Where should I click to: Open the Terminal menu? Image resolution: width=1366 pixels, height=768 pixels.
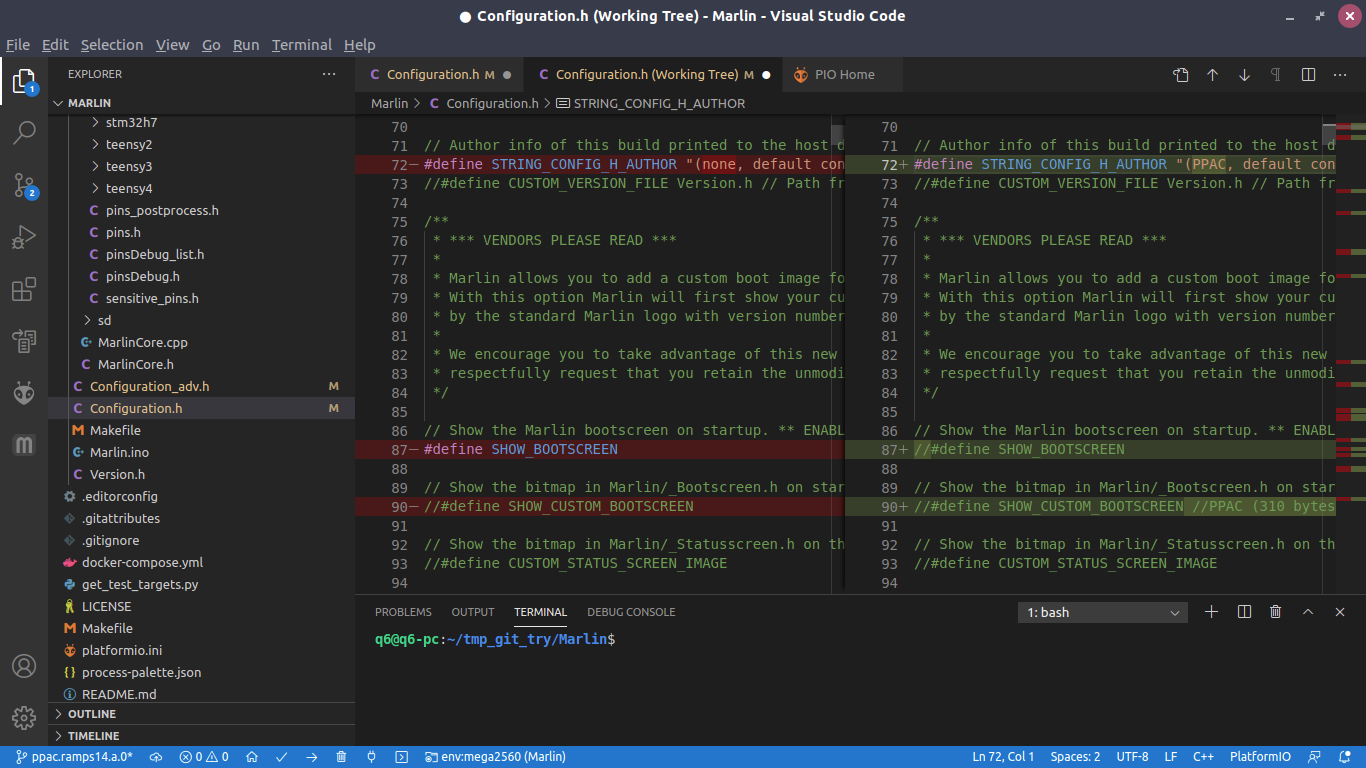(x=302, y=45)
